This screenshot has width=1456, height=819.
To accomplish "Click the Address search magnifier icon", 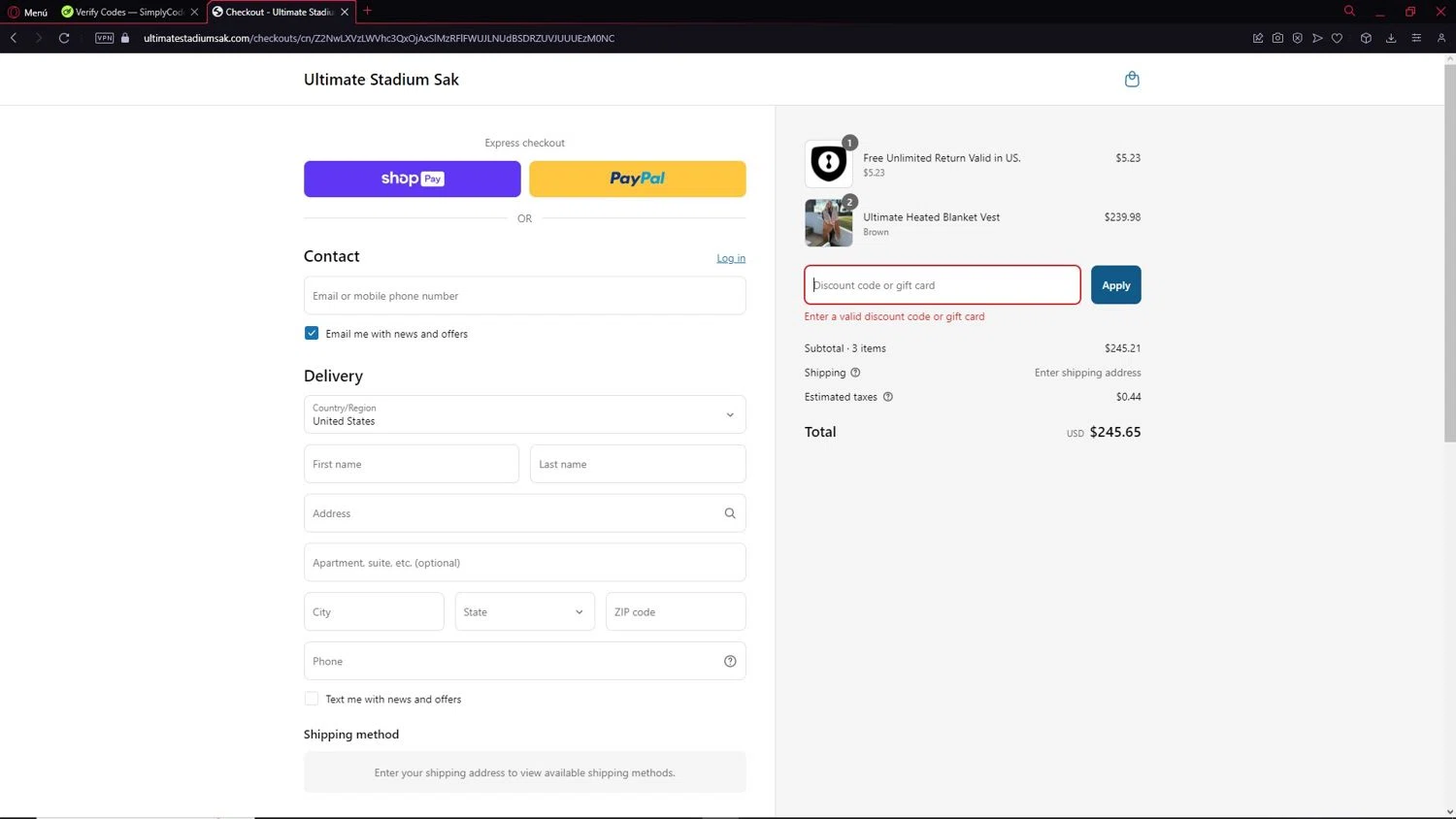I will coord(730,513).
